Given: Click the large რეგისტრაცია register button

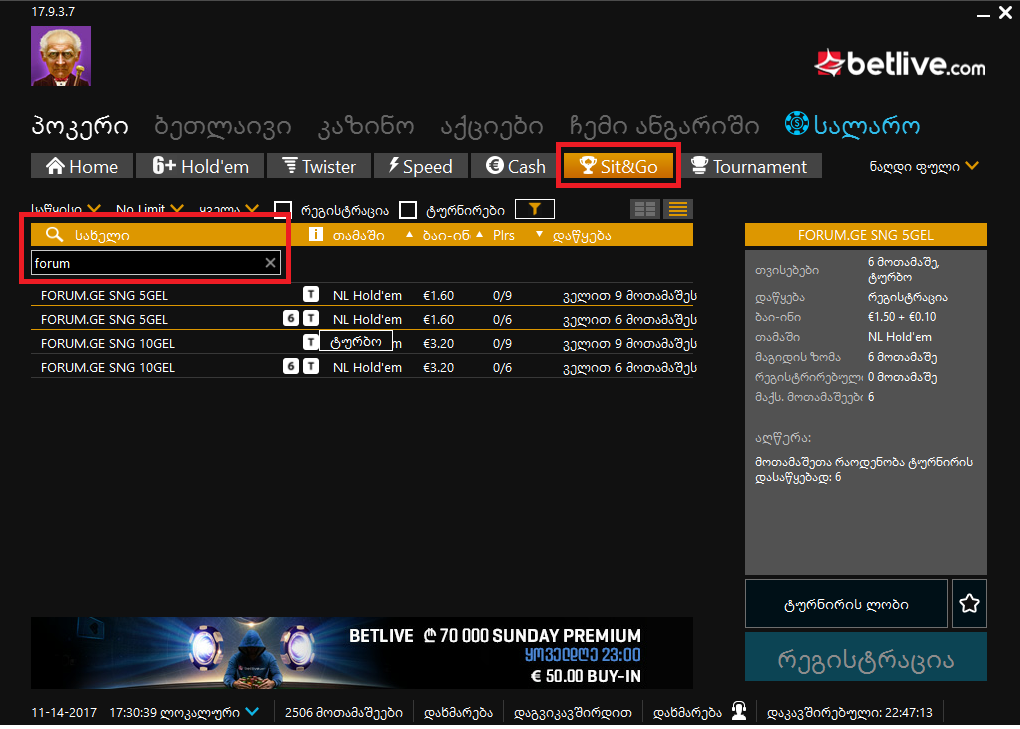Looking at the screenshot, I should pos(866,657).
